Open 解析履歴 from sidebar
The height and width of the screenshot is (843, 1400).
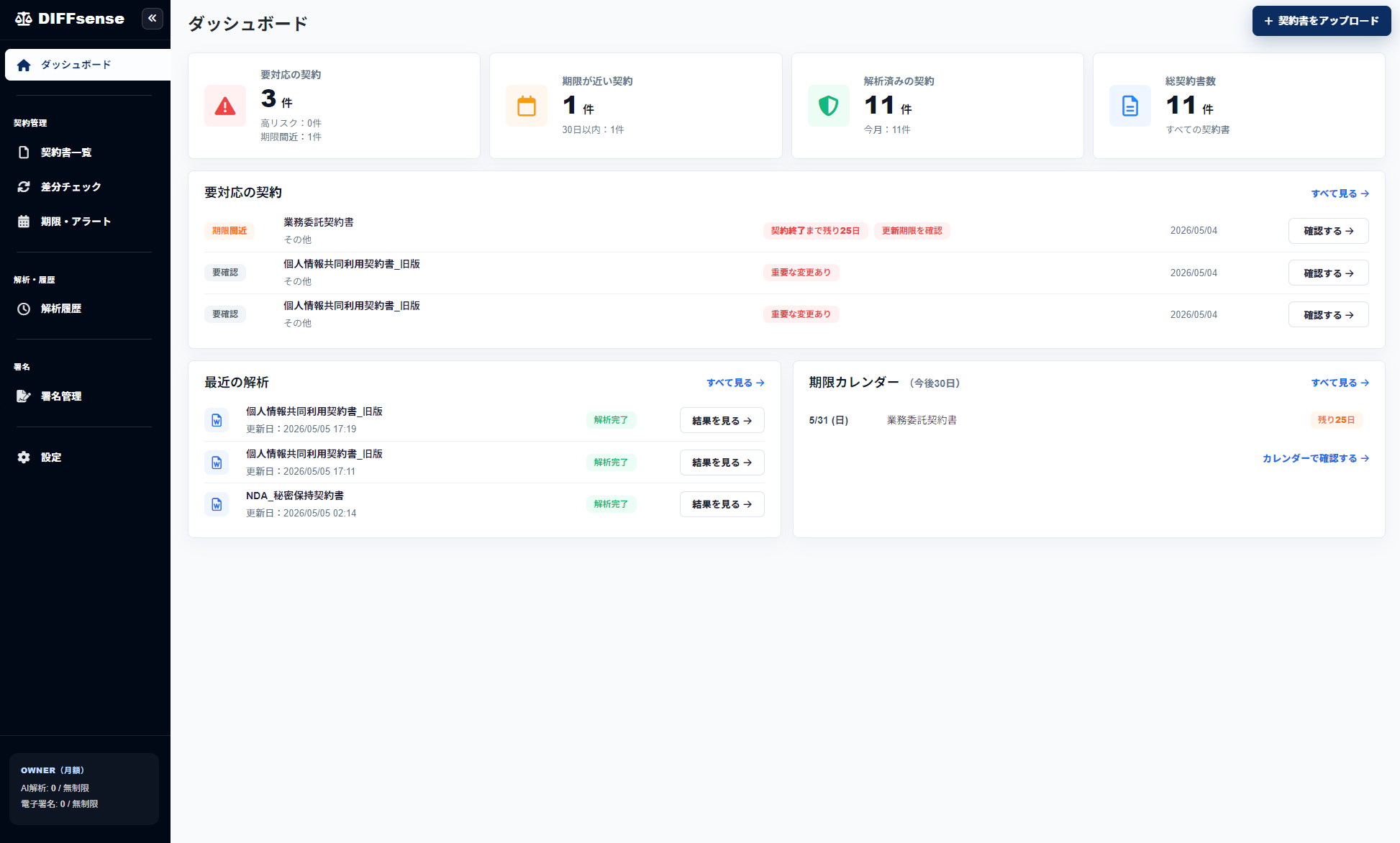pos(85,309)
